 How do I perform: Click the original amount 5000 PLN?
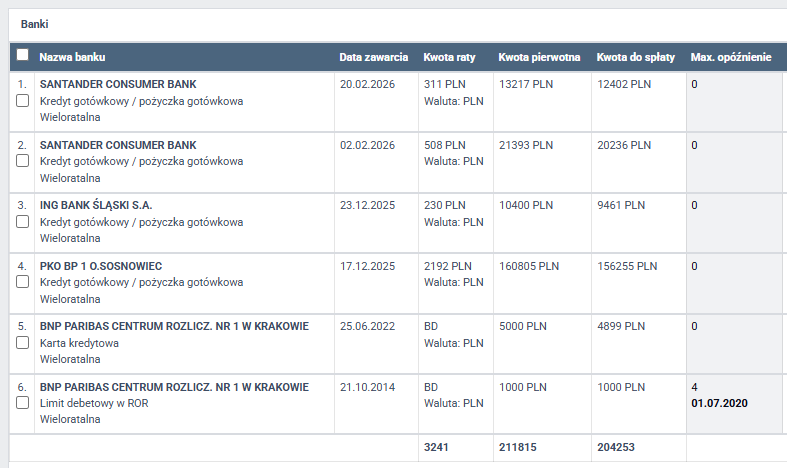523,326
